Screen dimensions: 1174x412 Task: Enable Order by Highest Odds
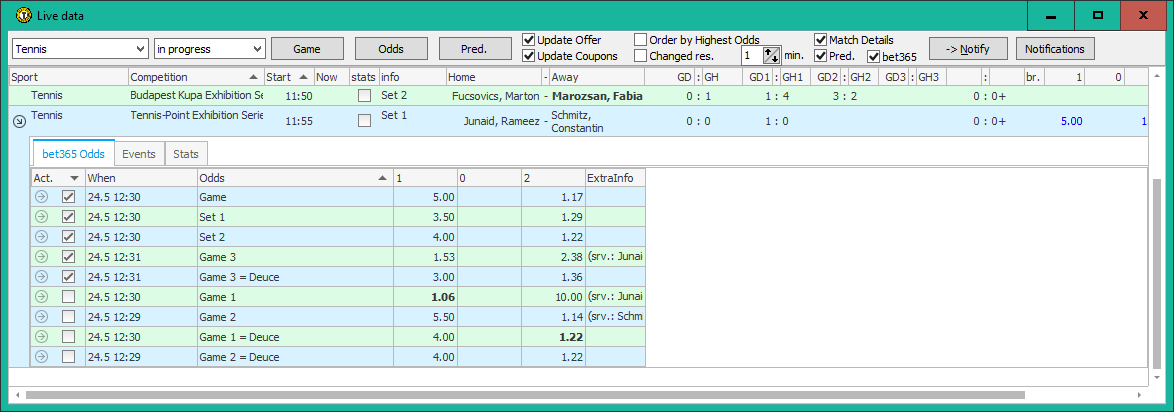point(641,40)
